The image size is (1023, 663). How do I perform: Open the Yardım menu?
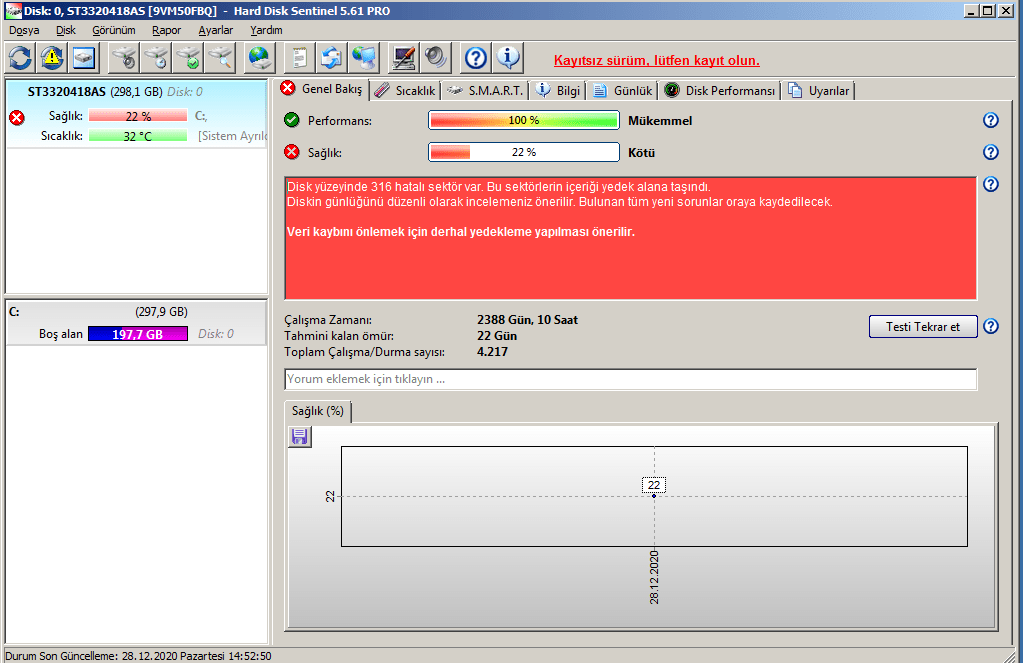point(266,30)
